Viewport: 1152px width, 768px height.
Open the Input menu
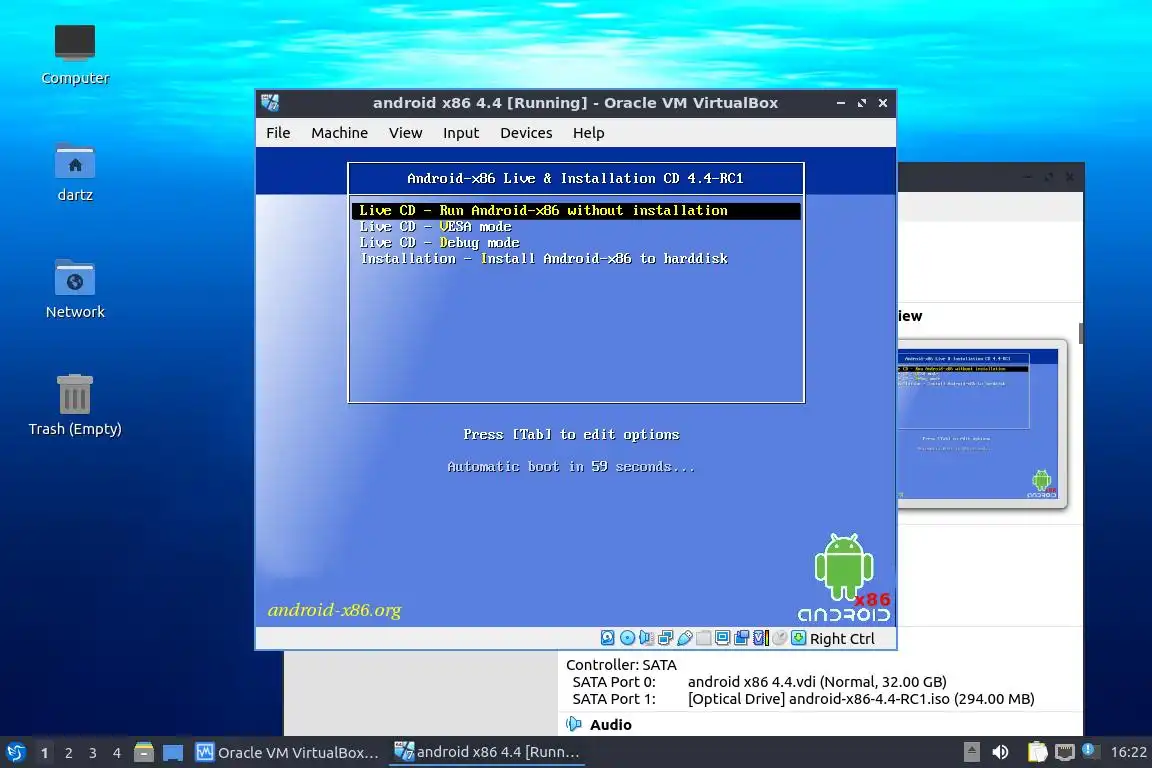[x=461, y=133]
